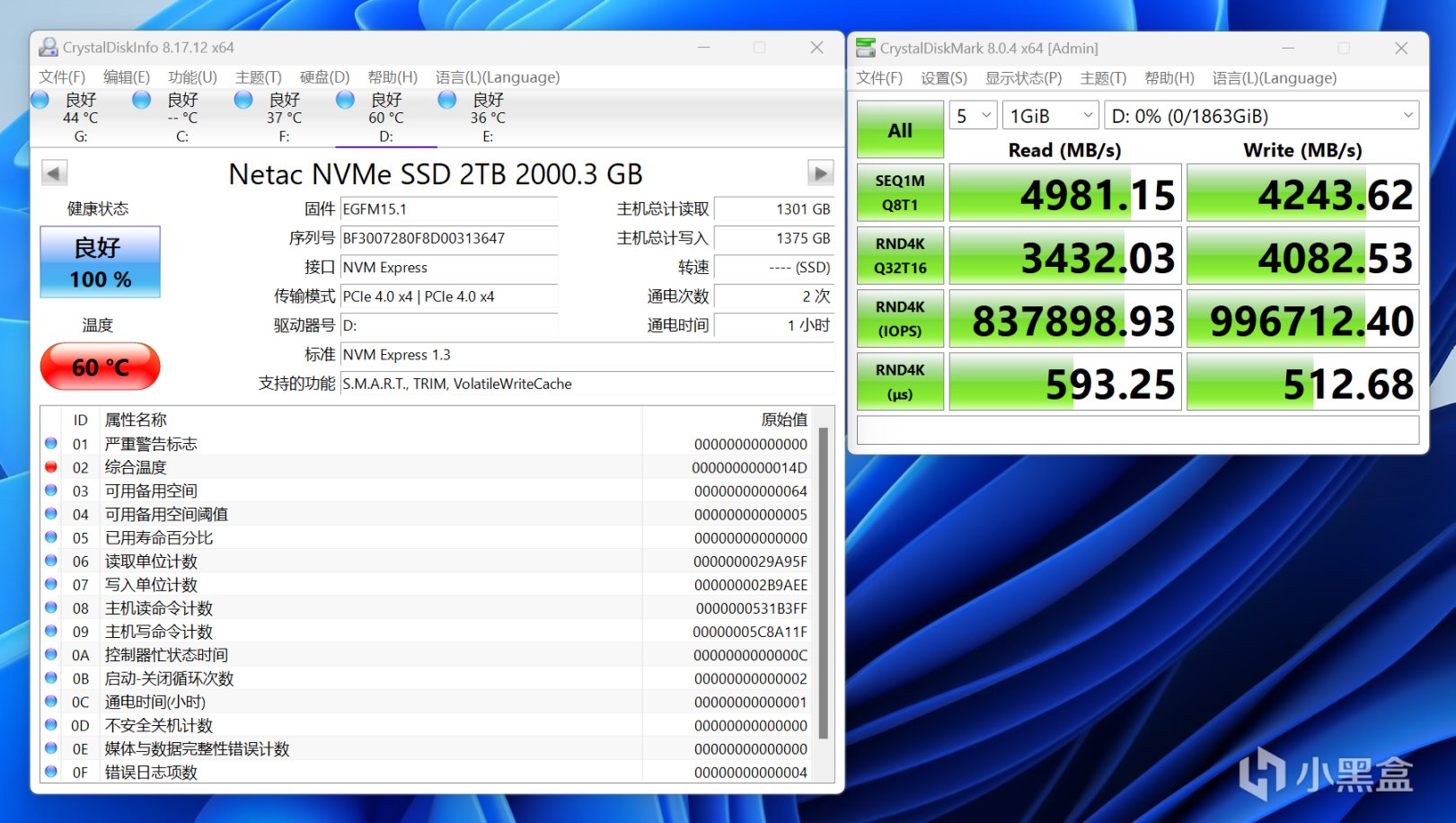Viewport: 1456px width, 823px height.
Task: Open CrystalDiskInfo 硬盘(D) menu
Action: (x=324, y=77)
